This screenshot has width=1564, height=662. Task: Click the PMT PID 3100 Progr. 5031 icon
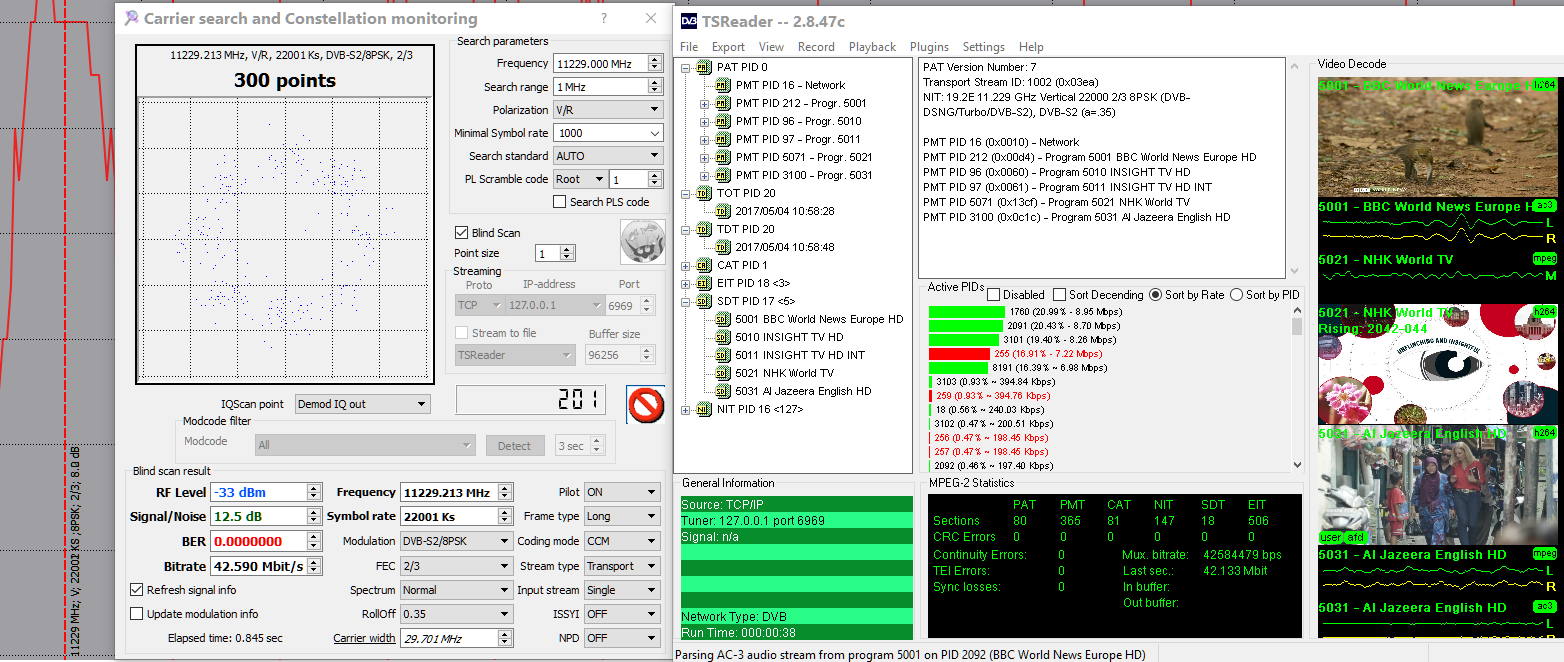click(723, 175)
